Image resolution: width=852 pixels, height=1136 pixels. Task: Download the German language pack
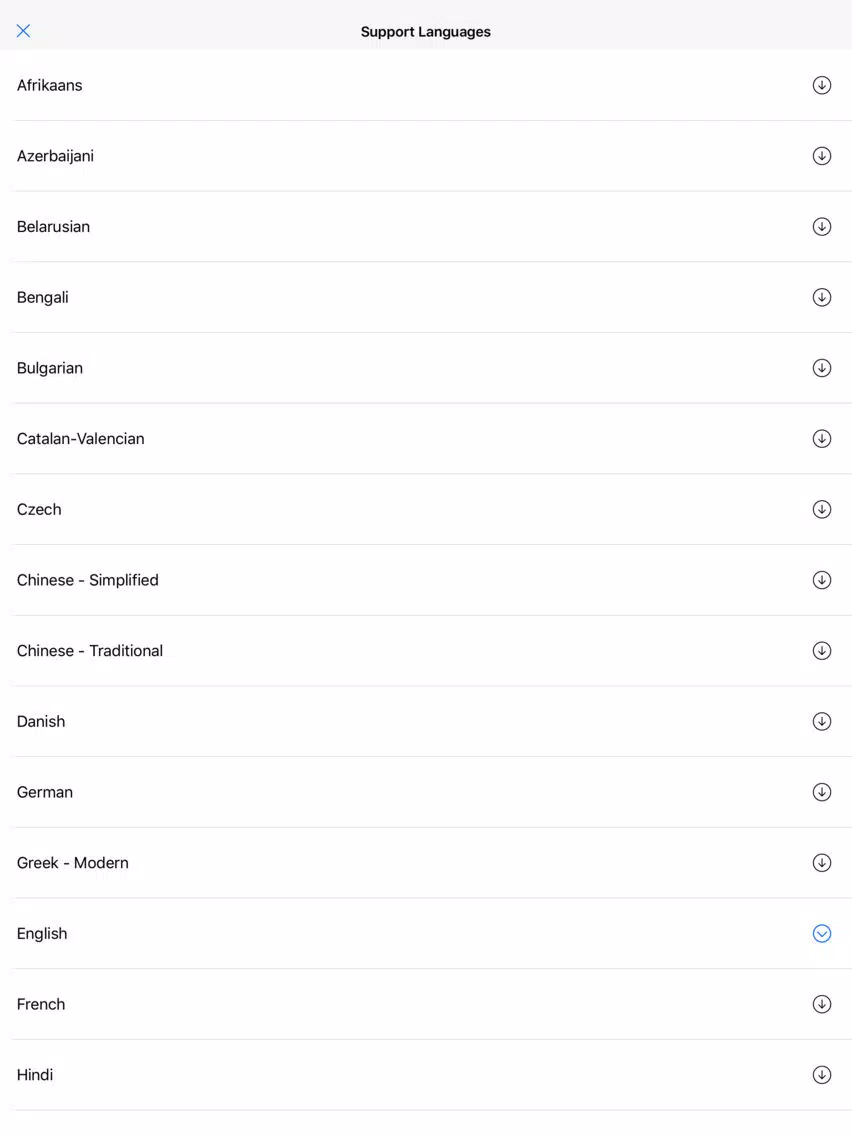pos(822,792)
